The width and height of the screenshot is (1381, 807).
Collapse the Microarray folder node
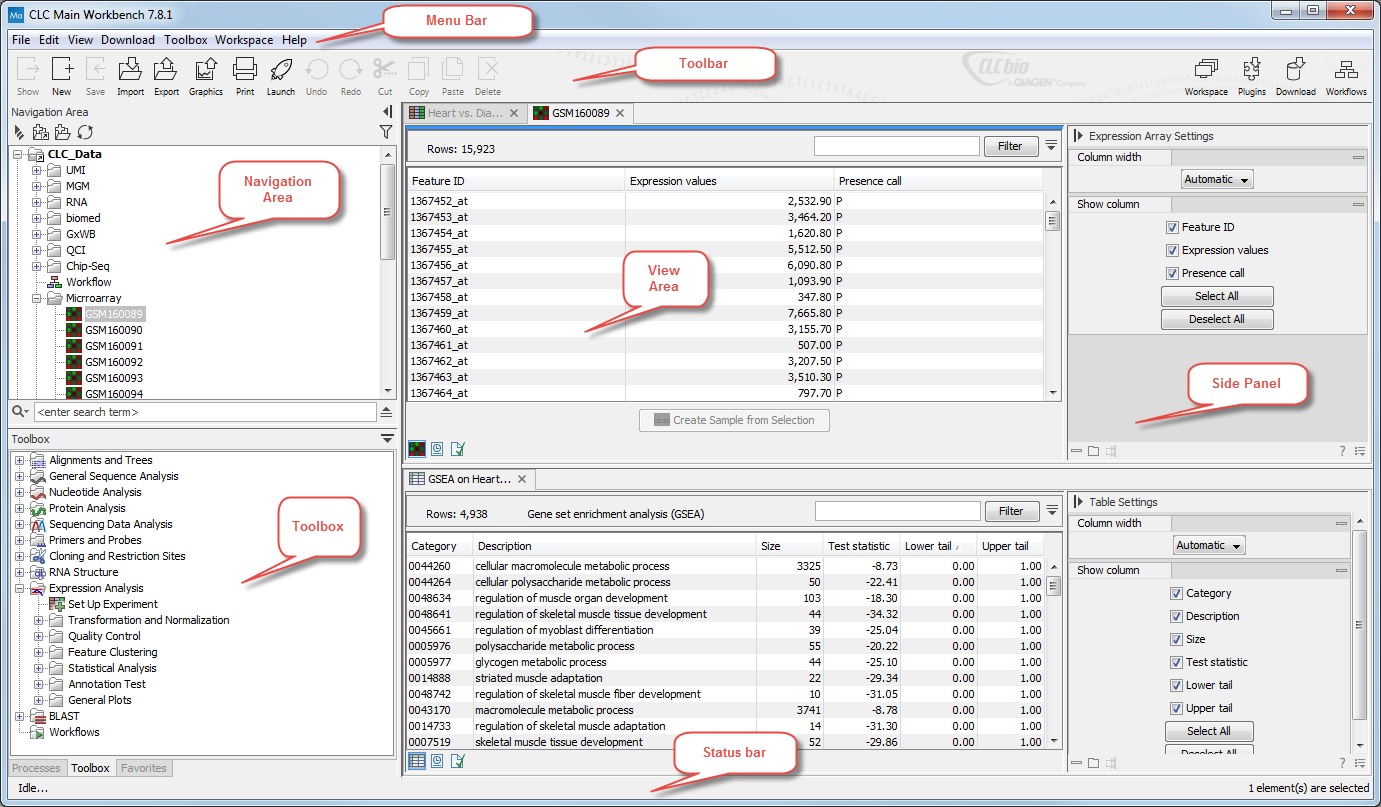pos(37,298)
